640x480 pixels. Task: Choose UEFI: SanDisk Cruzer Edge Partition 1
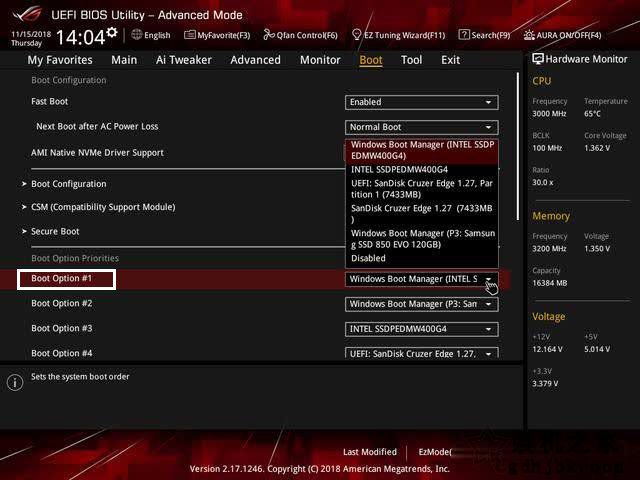[x=422, y=189]
